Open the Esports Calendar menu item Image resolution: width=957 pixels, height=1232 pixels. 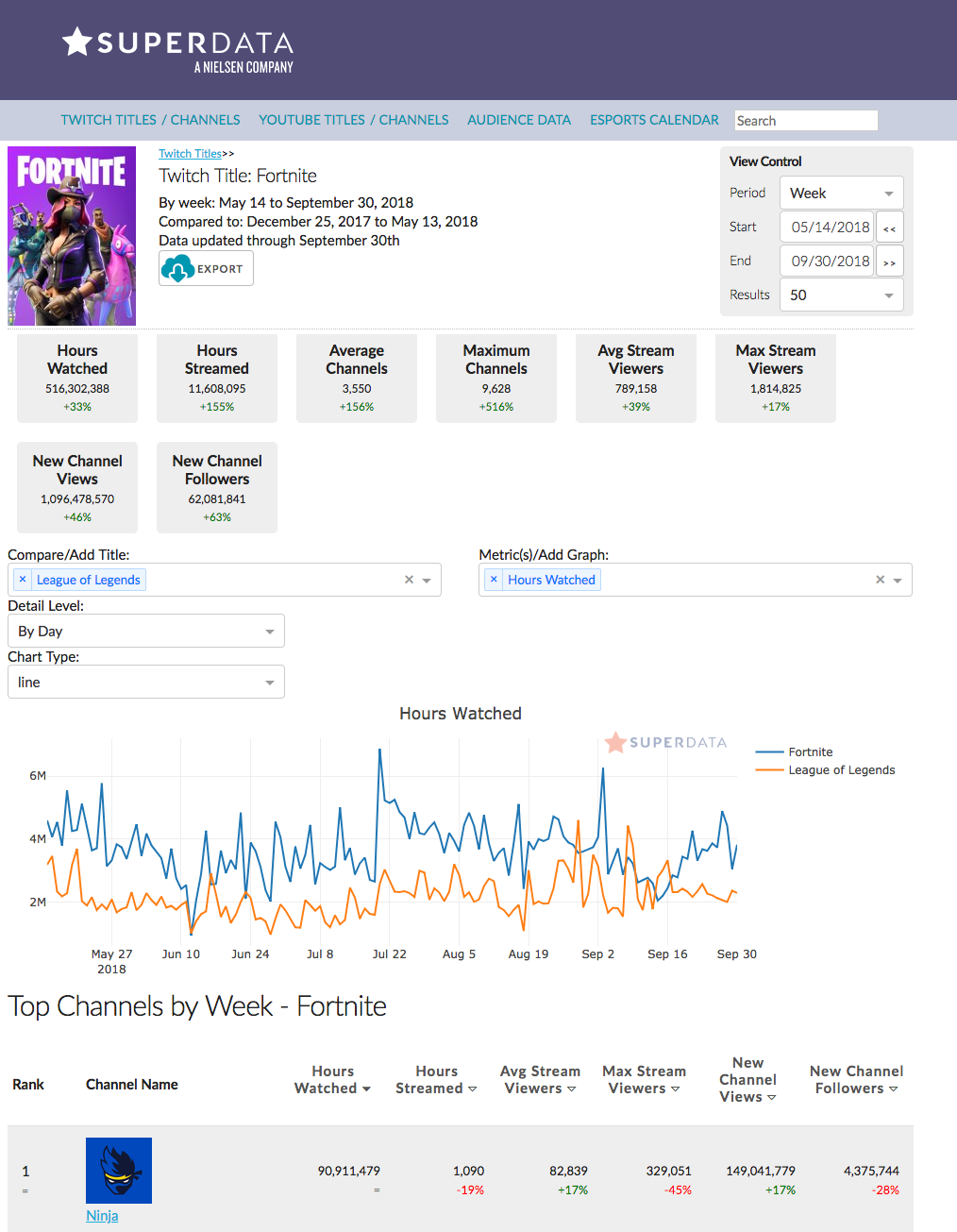tap(654, 120)
